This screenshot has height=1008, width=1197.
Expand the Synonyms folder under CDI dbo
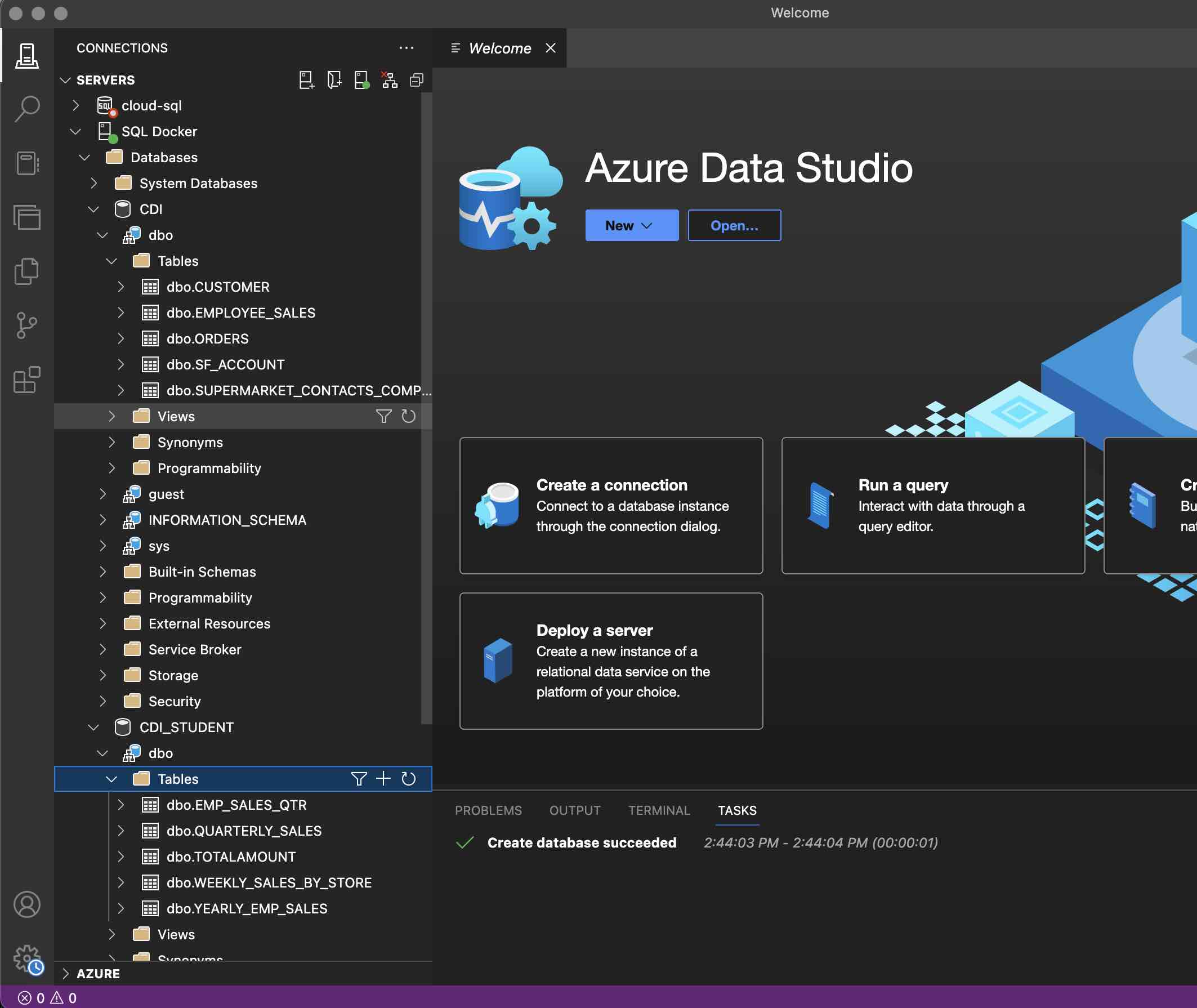click(112, 442)
